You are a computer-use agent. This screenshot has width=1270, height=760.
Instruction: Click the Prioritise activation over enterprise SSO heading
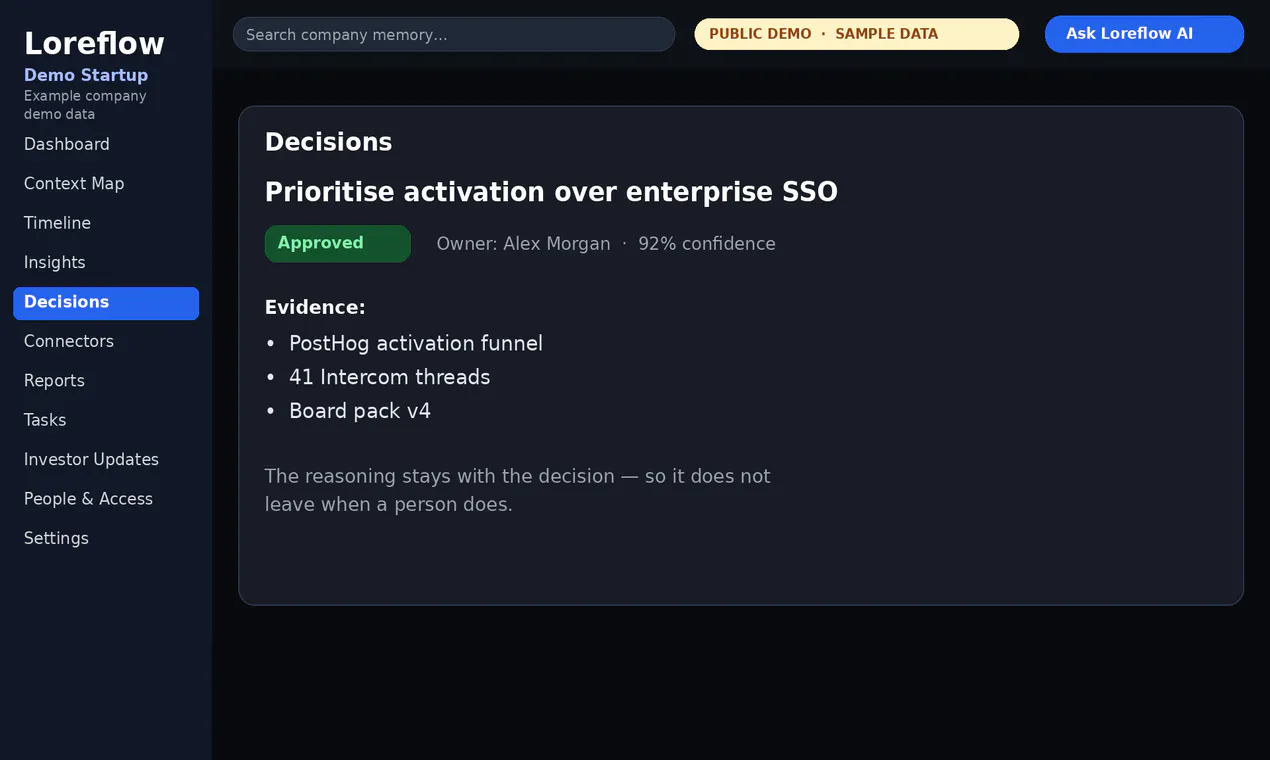click(551, 192)
